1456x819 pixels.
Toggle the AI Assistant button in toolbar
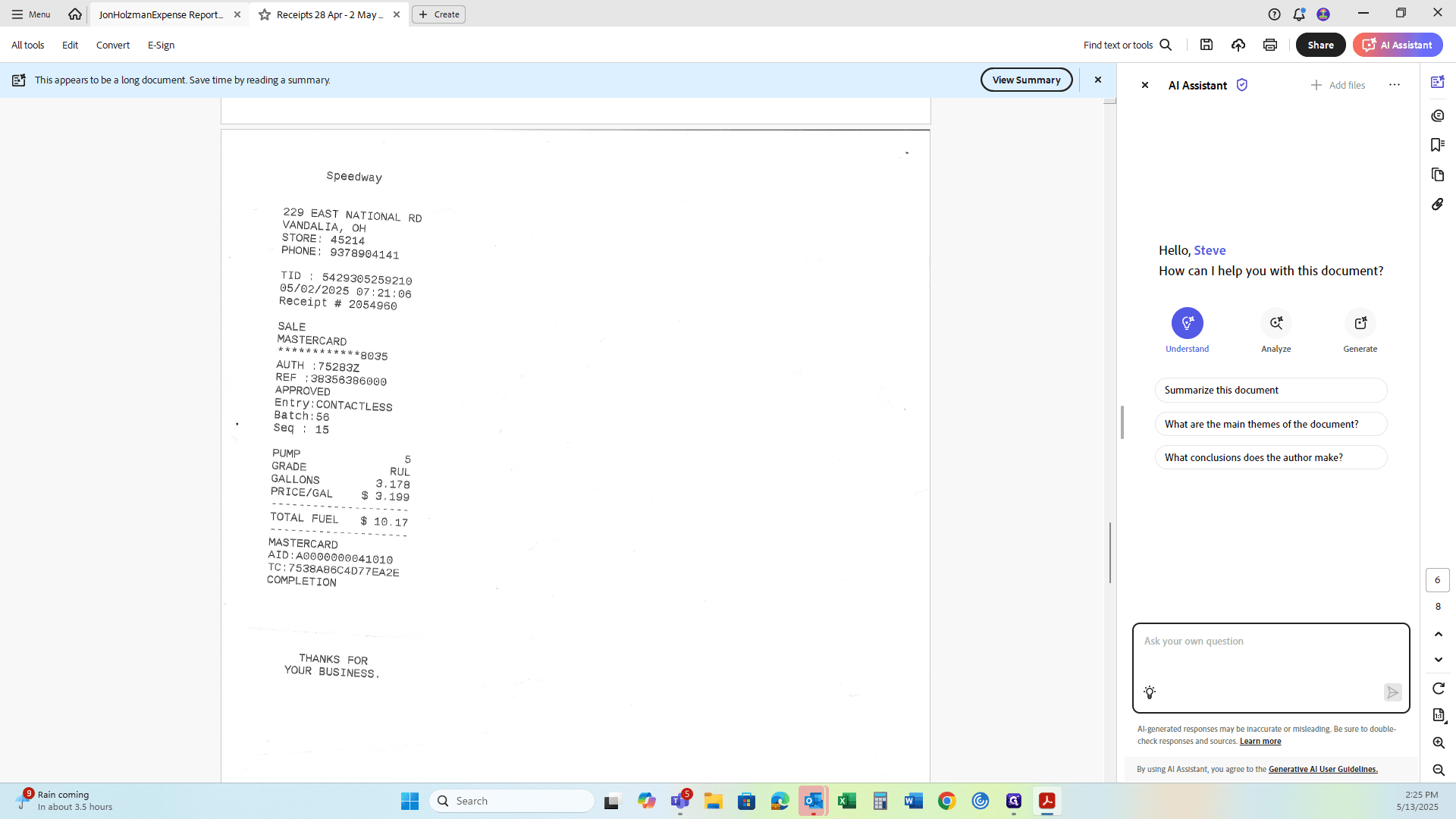(x=1398, y=45)
